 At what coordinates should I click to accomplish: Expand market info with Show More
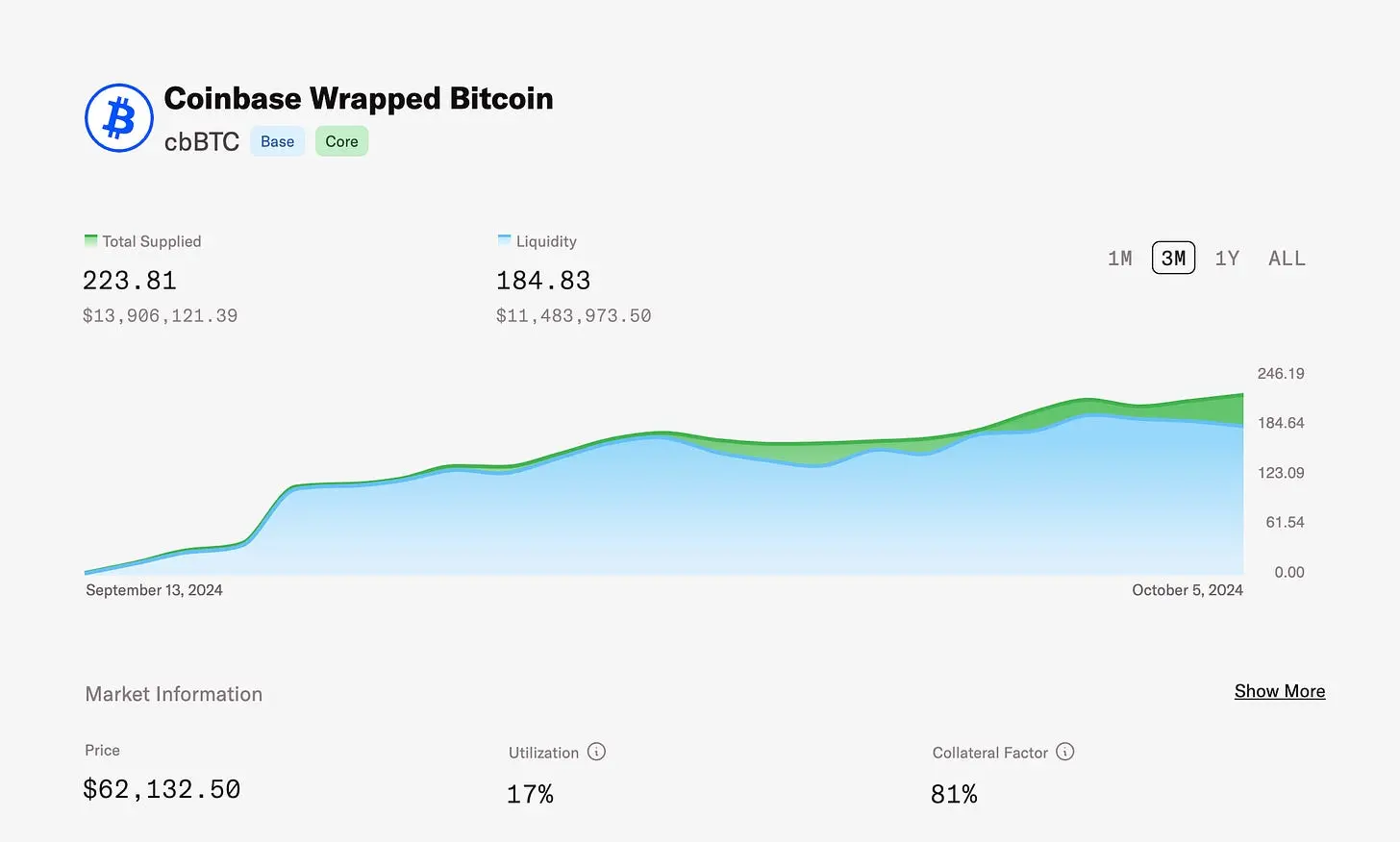(1279, 691)
